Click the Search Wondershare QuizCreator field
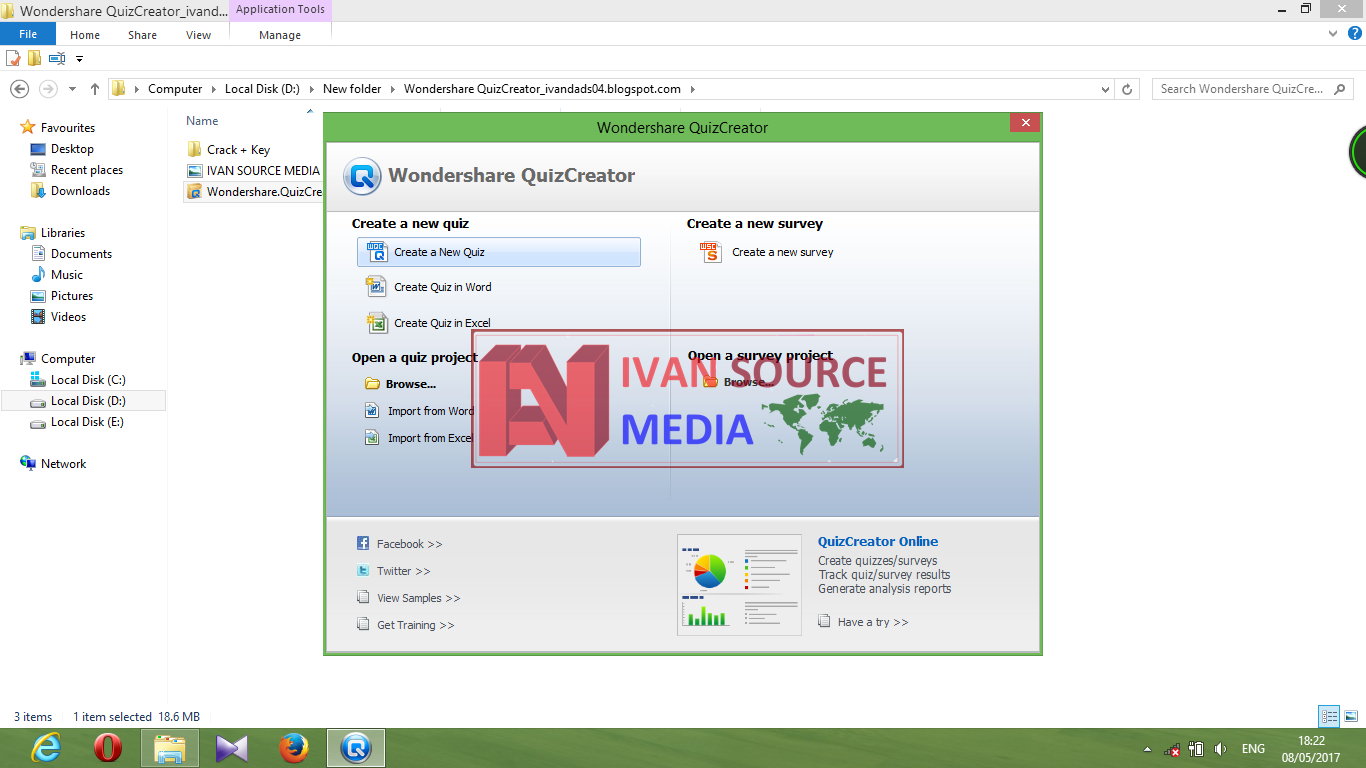 1252,89
